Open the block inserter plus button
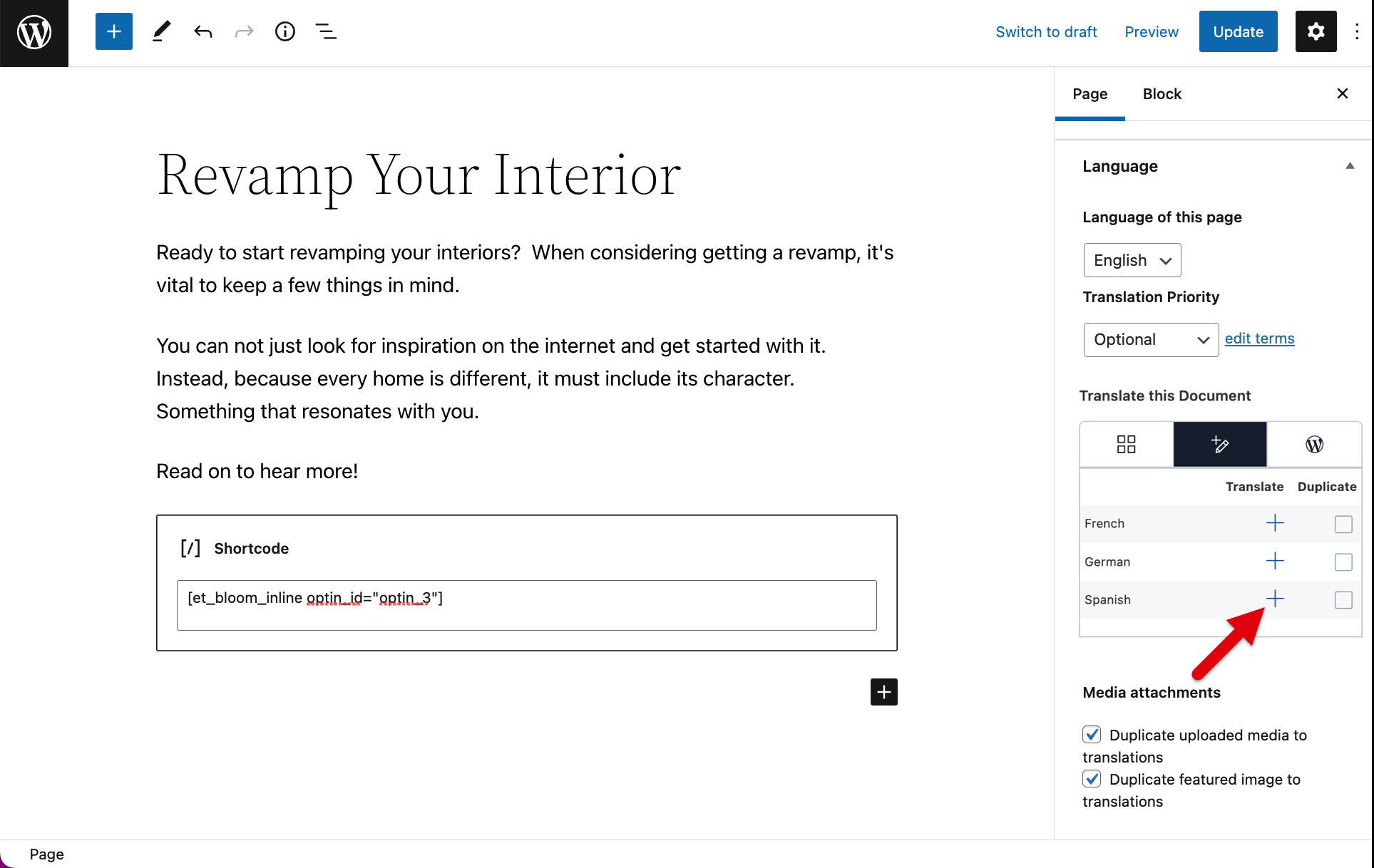Screen dimensions: 1374x868 click(x=114, y=31)
